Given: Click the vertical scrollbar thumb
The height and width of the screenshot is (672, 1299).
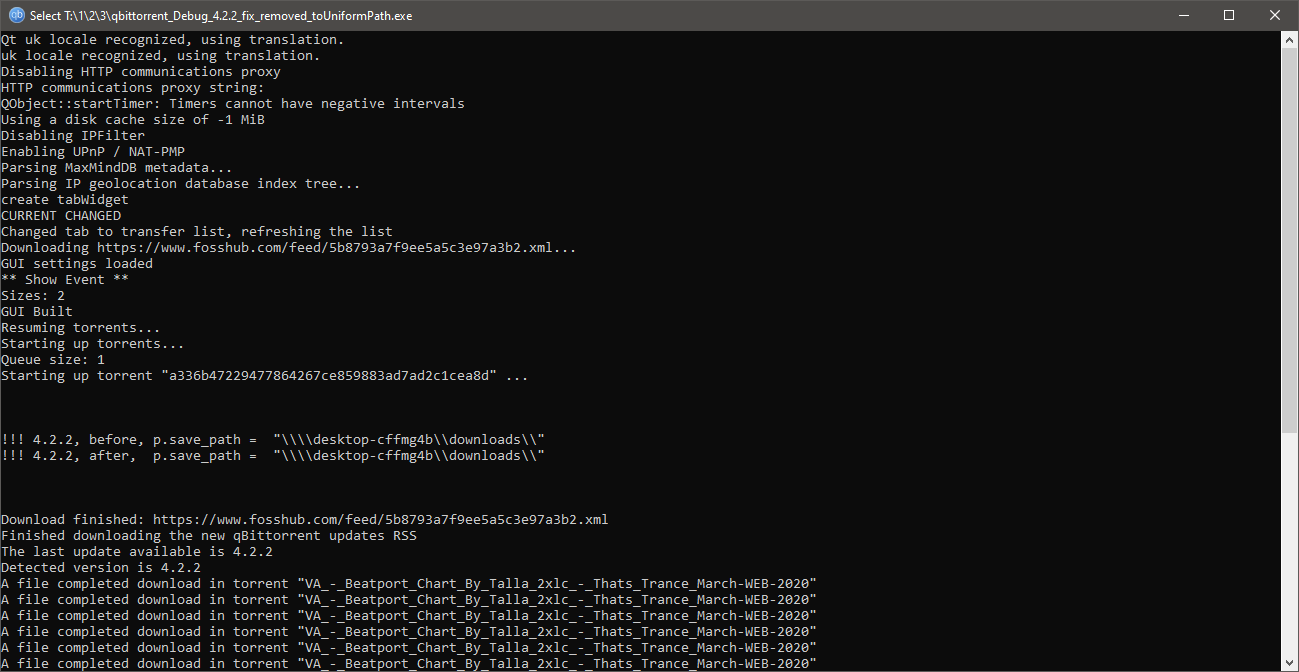Looking at the screenshot, I should coord(1290,239).
